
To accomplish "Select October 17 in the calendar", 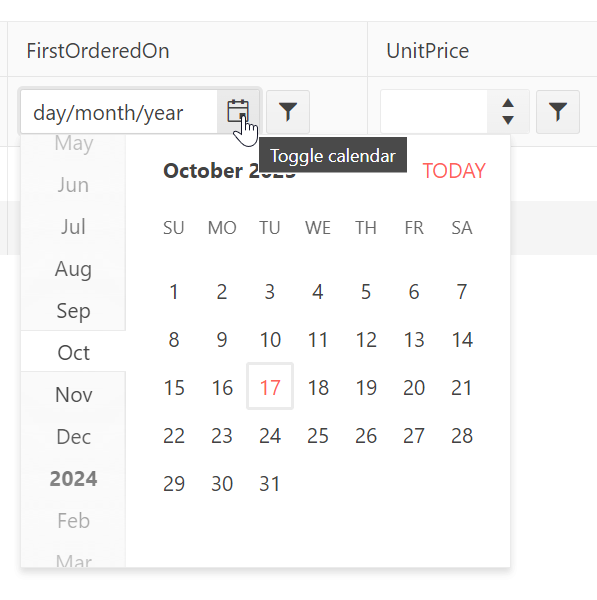I will coord(270,387).
